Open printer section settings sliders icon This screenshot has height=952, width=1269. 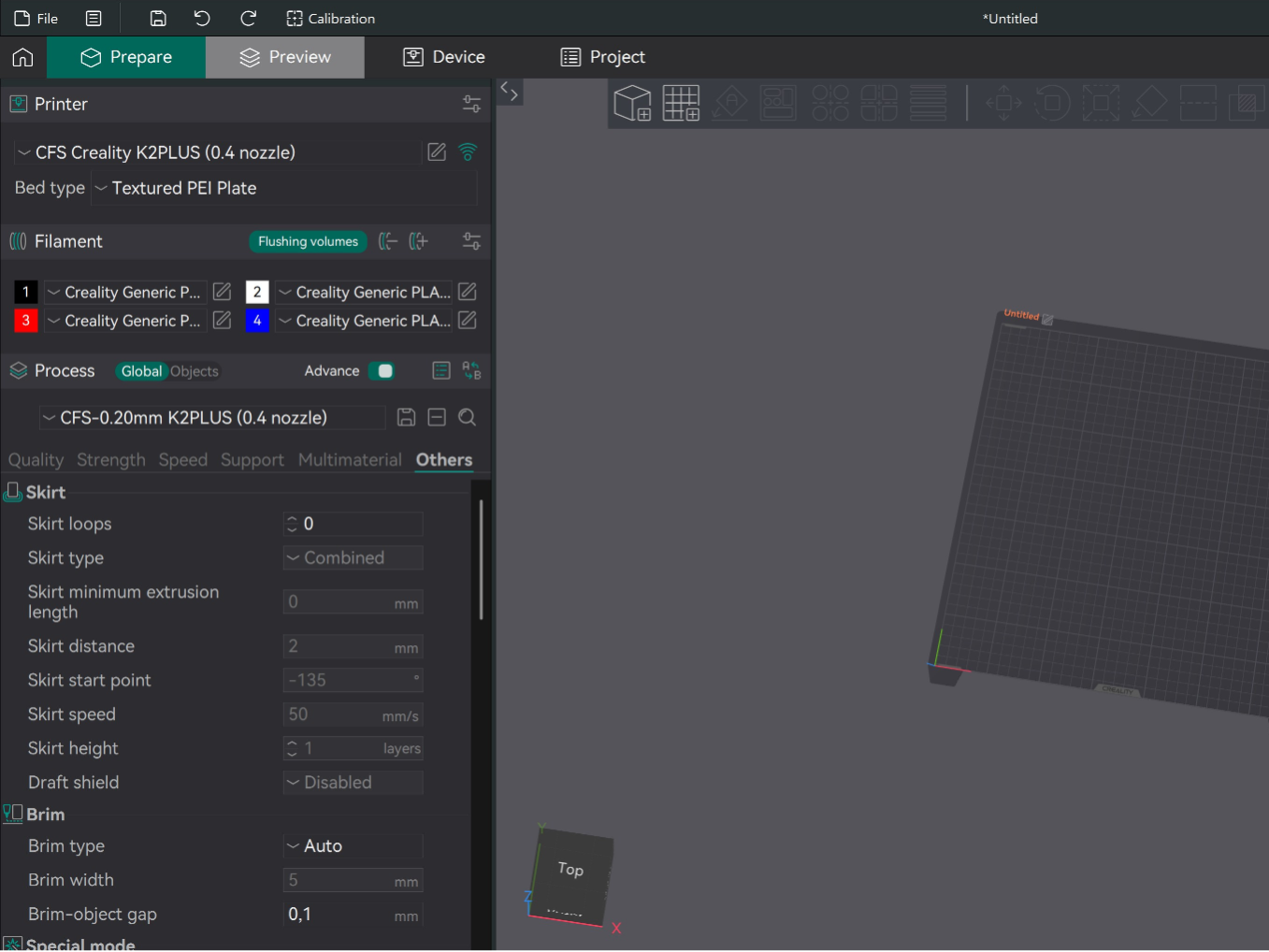point(471,104)
